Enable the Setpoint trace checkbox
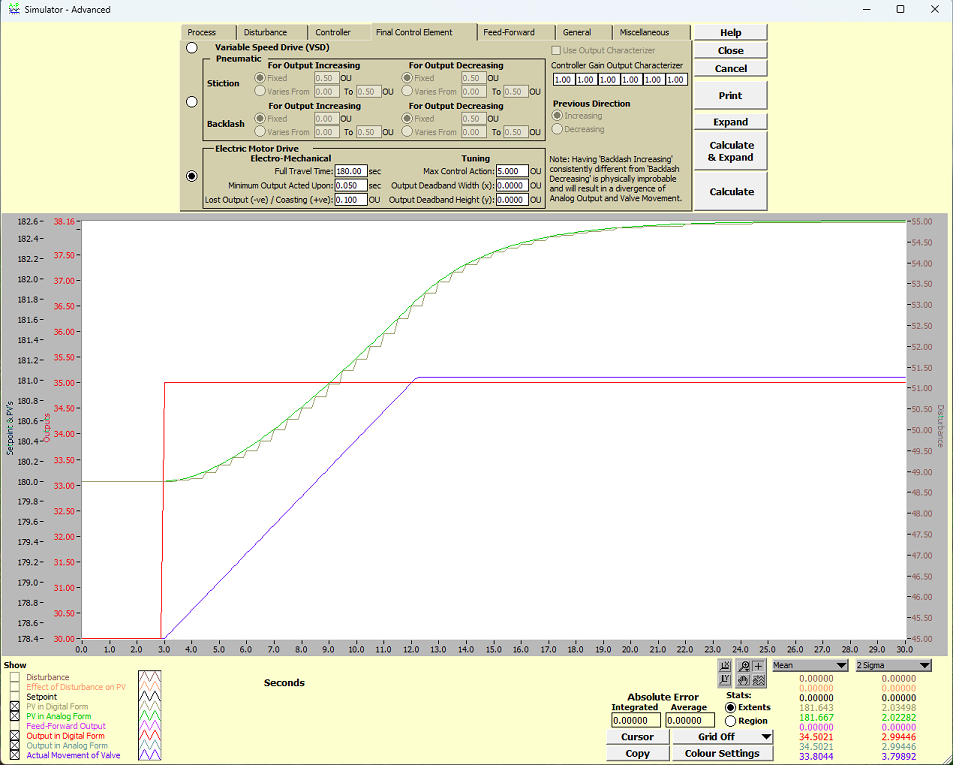Screen dimensions: 953x765 [14, 697]
